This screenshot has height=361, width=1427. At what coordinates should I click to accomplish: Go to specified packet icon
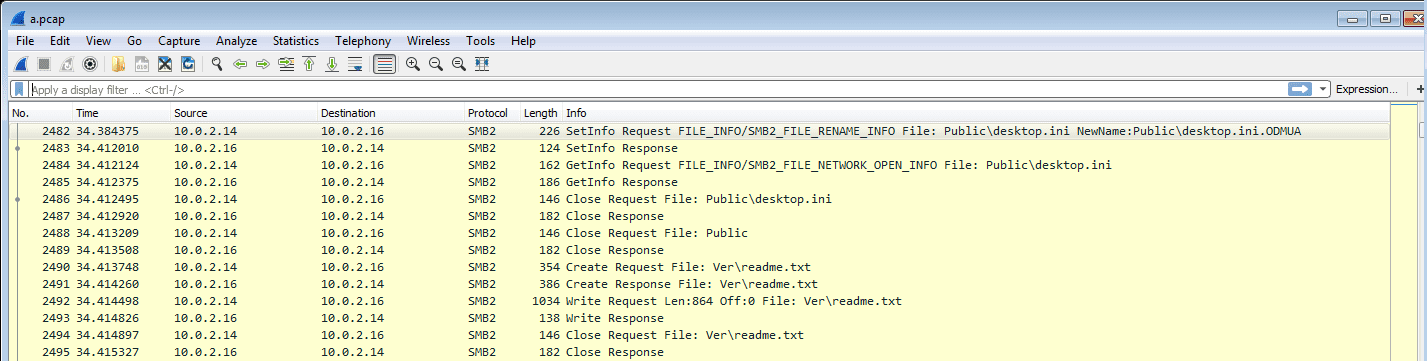(x=286, y=64)
